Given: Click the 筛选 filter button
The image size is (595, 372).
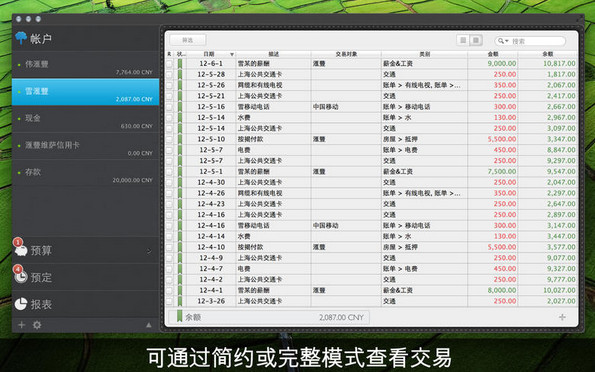Looking at the screenshot, I should point(188,40).
